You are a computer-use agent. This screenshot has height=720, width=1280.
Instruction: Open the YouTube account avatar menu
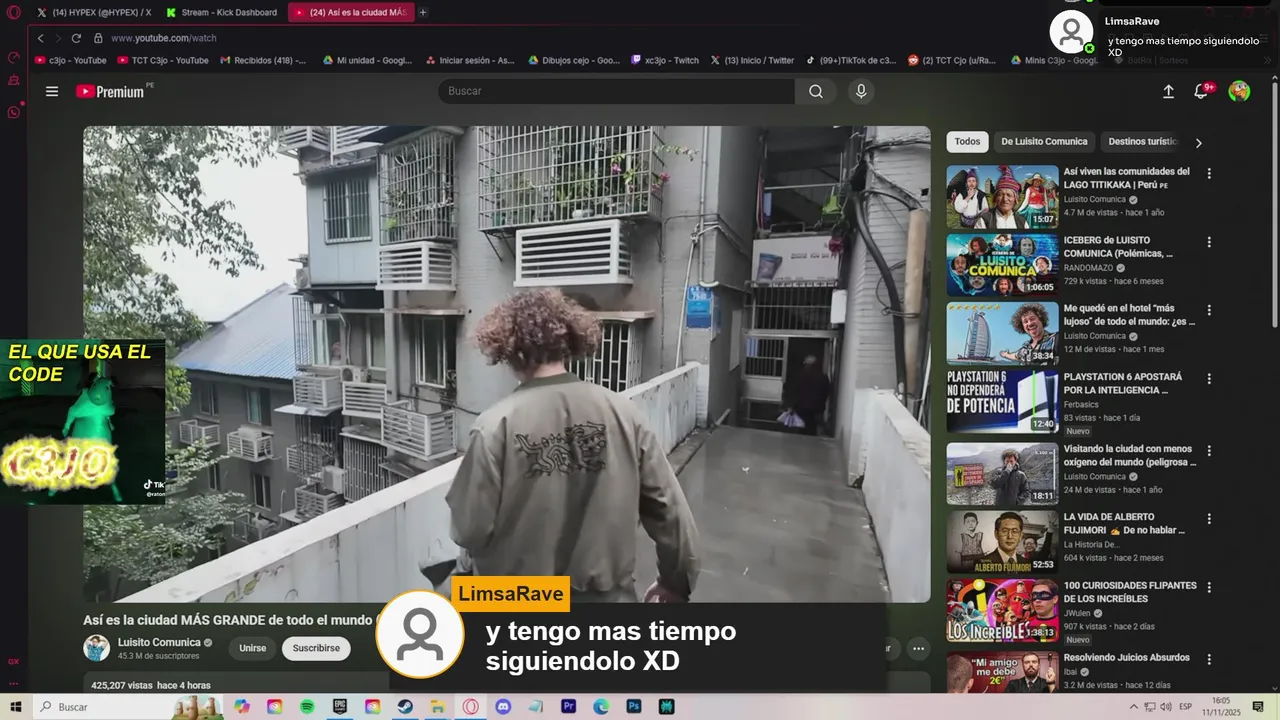[x=1239, y=91]
